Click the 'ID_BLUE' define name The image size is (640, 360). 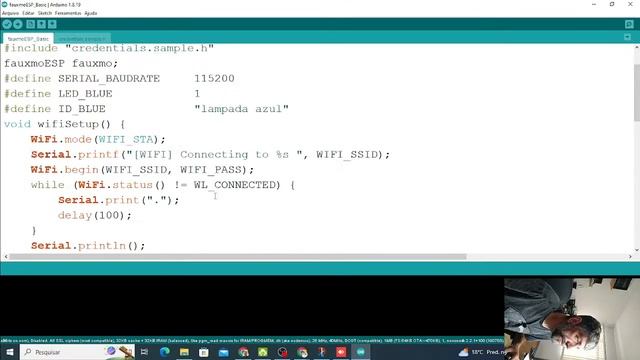(x=82, y=109)
